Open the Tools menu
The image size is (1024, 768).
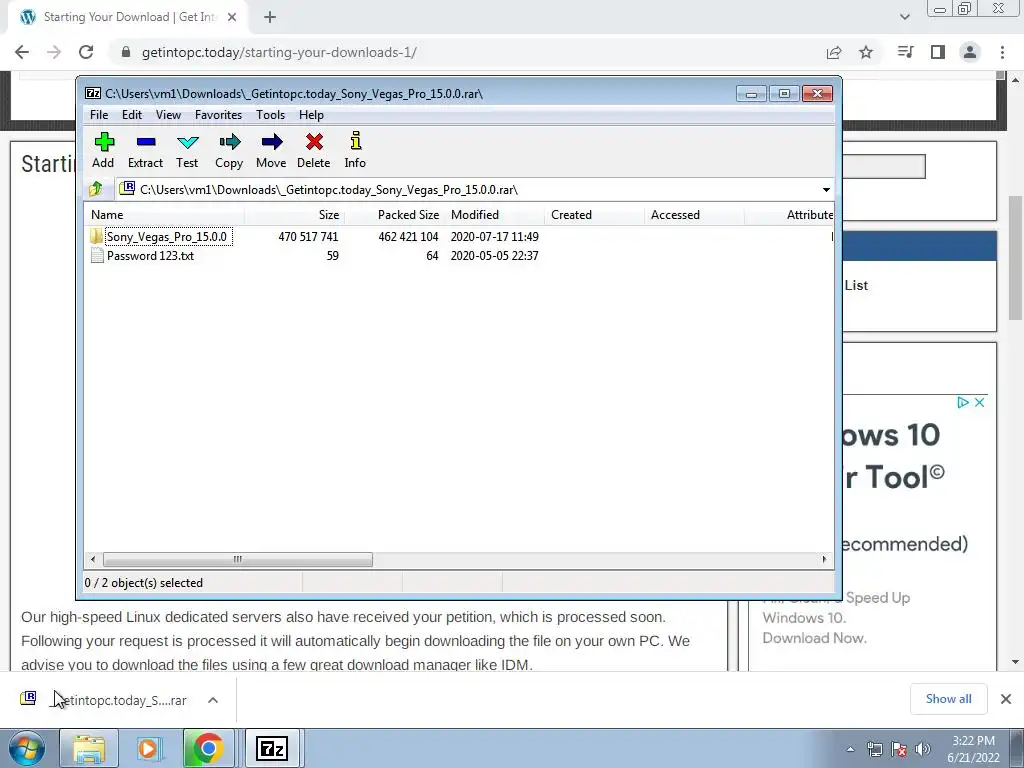coord(270,115)
